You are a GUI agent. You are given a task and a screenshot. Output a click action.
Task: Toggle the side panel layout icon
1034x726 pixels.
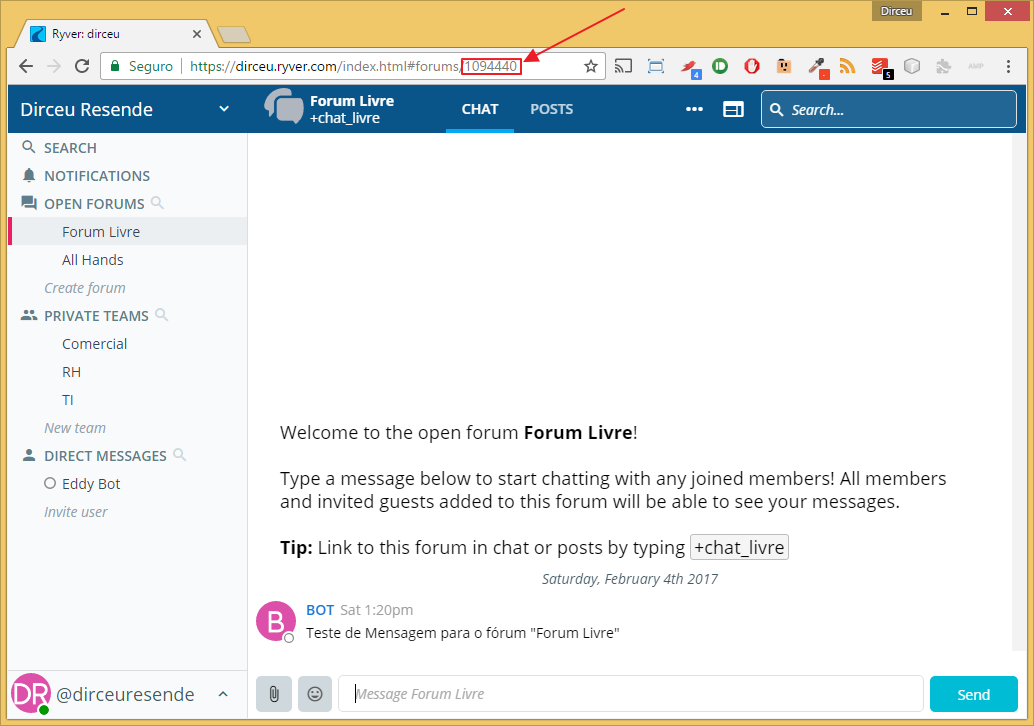tap(733, 109)
